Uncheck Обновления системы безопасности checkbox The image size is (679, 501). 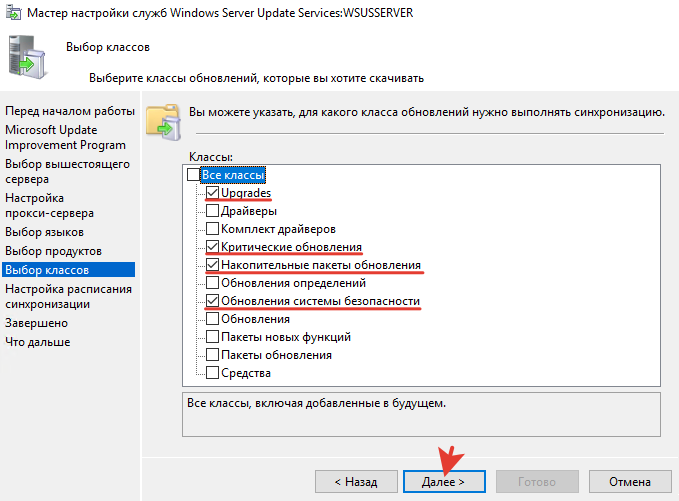click(x=212, y=301)
